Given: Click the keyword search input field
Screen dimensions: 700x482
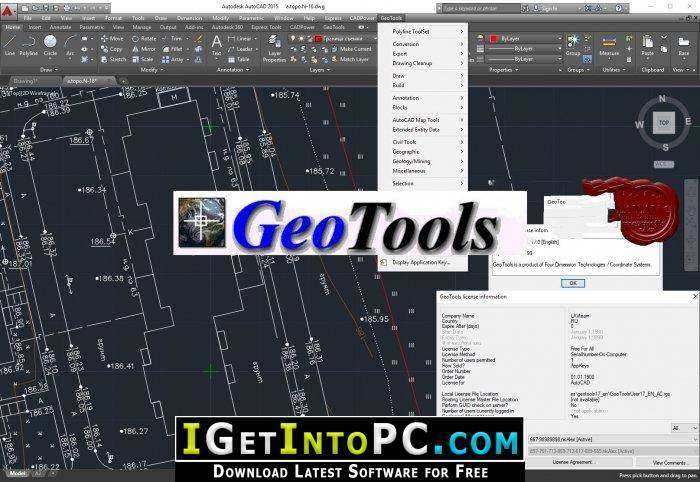Looking at the screenshot, I should [x=478, y=8].
